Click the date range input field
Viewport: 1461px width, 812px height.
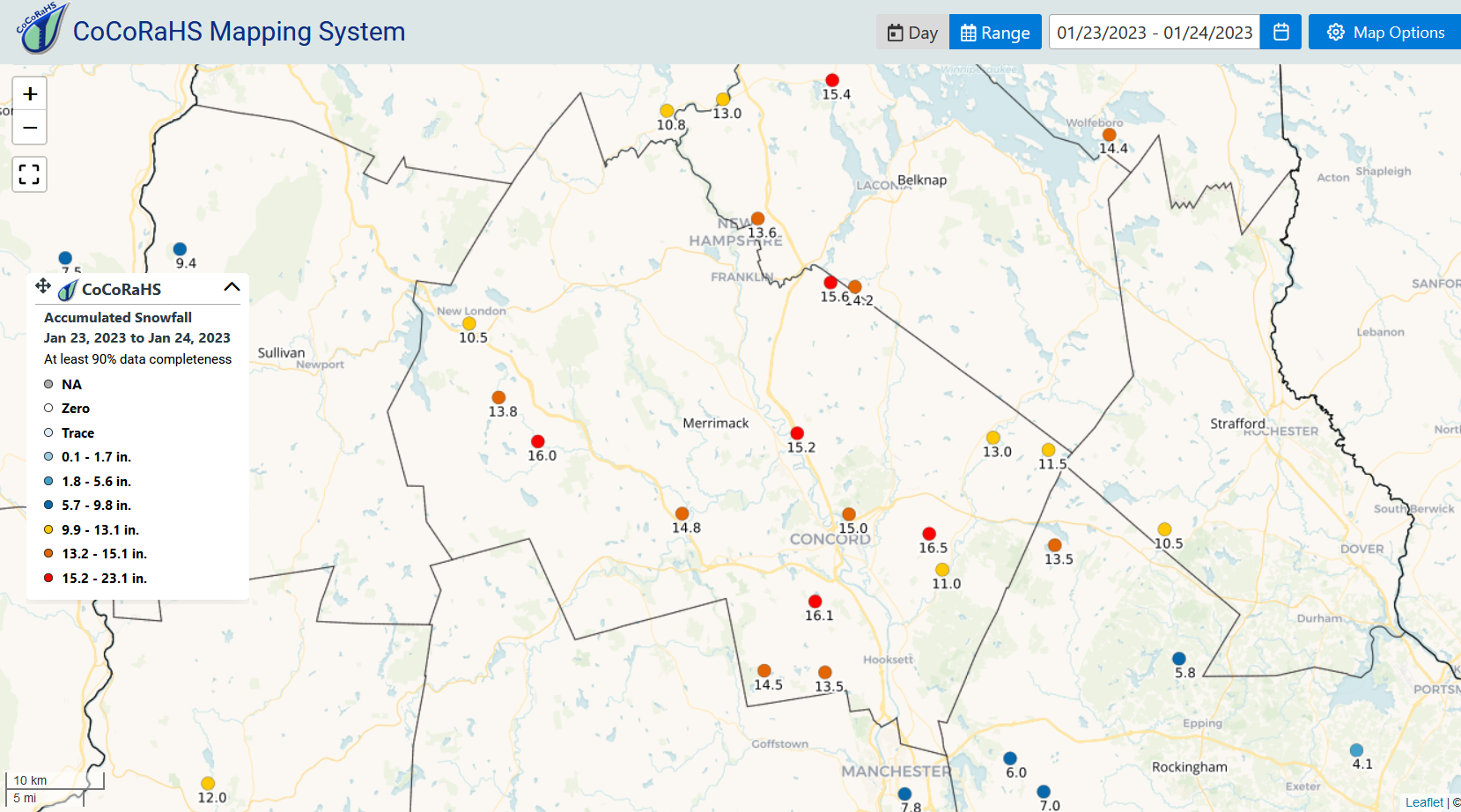1155,32
